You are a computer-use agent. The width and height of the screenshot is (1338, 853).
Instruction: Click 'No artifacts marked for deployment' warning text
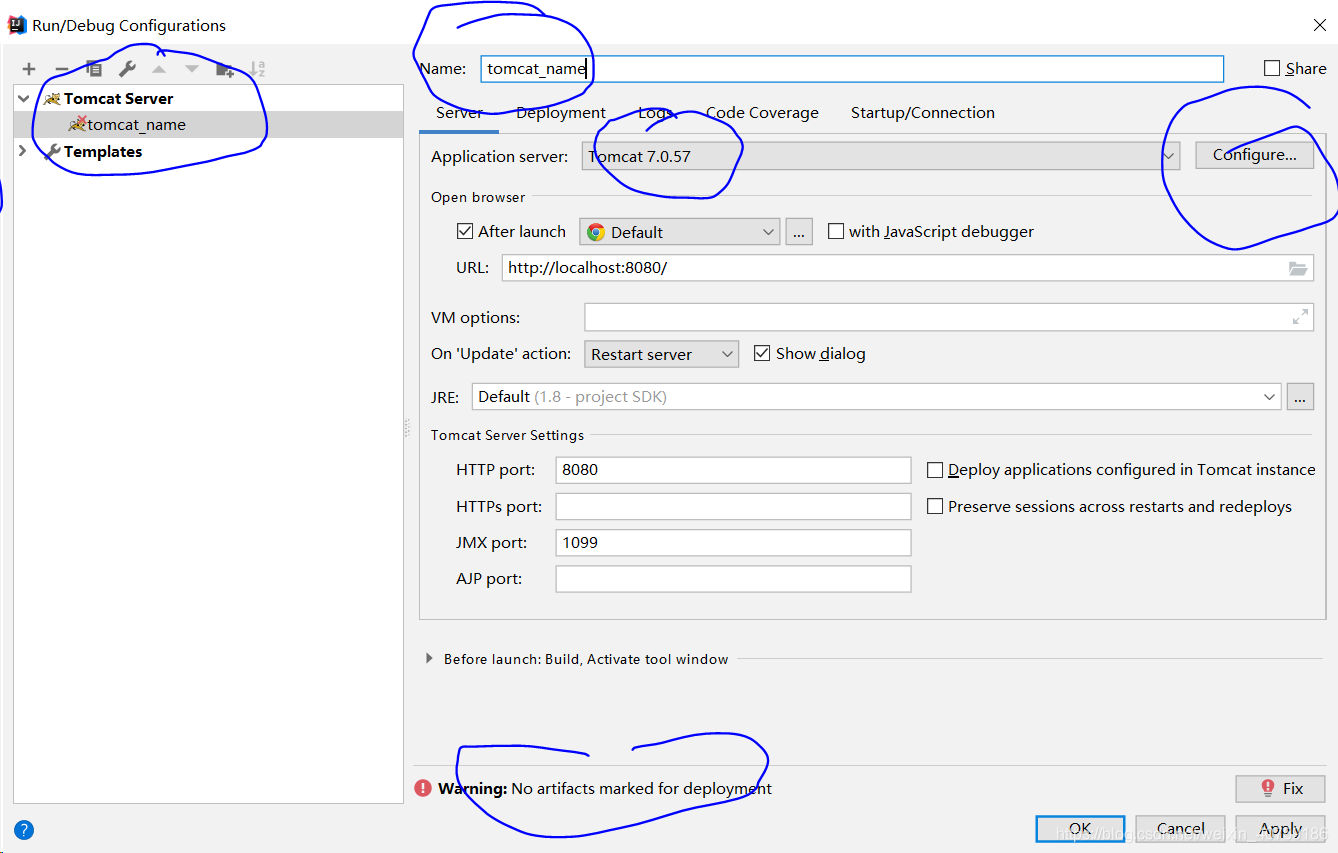tap(641, 788)
